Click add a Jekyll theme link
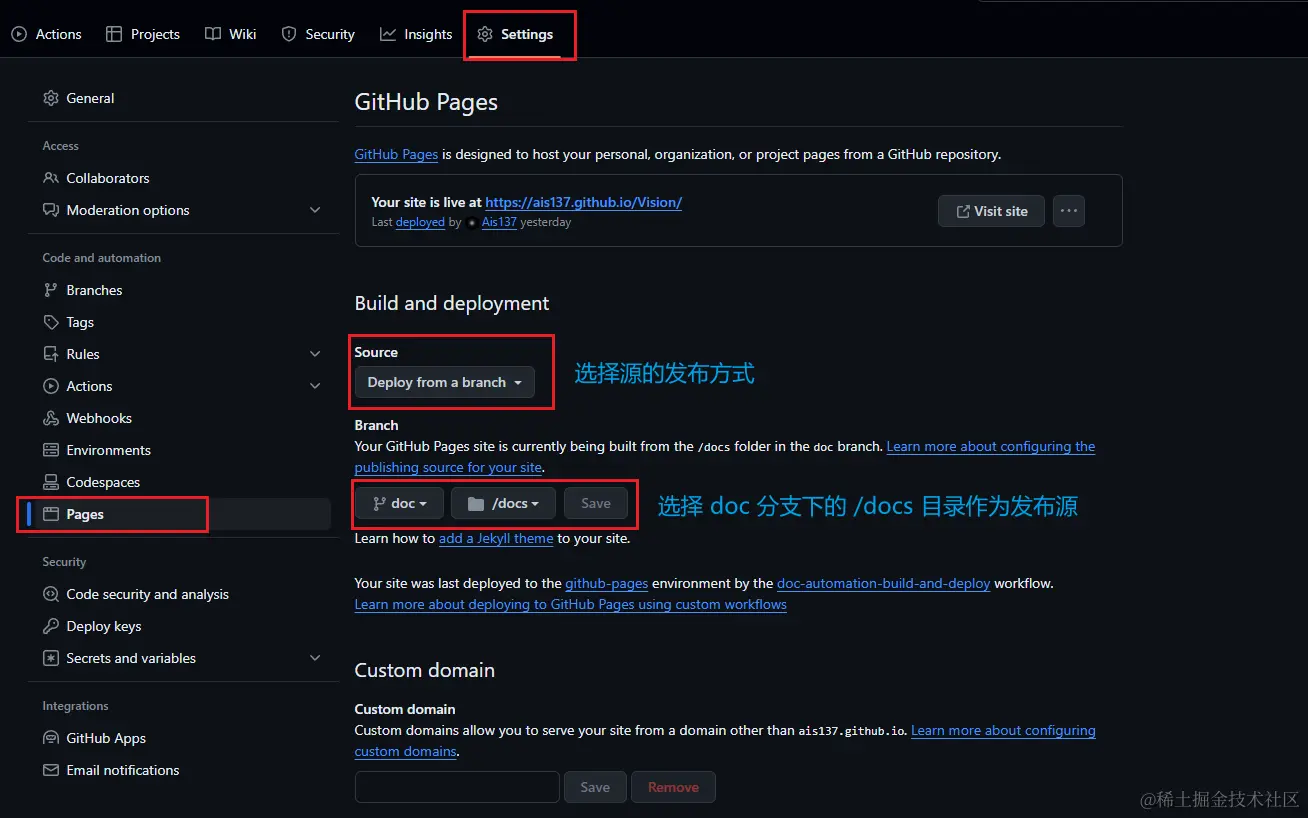1308x818 pixels. pos(496,538)
